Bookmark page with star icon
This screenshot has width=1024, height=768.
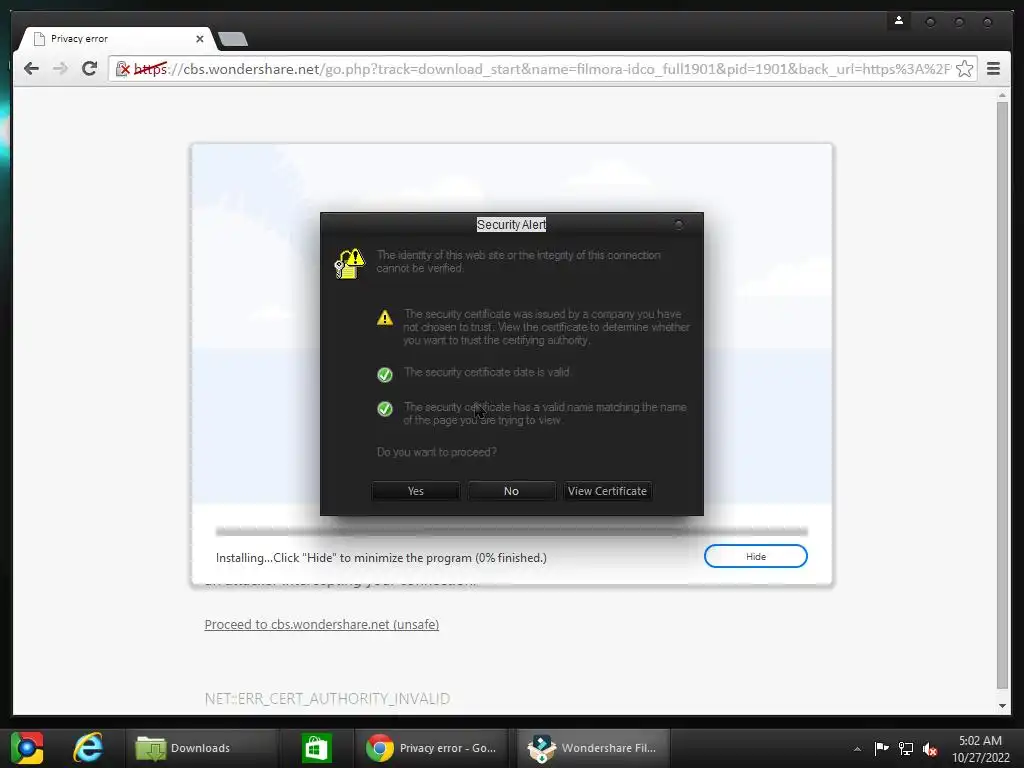(965, 69)
